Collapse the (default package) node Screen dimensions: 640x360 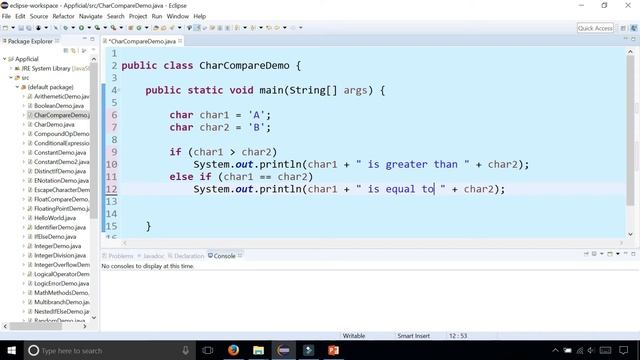(18, 87)
